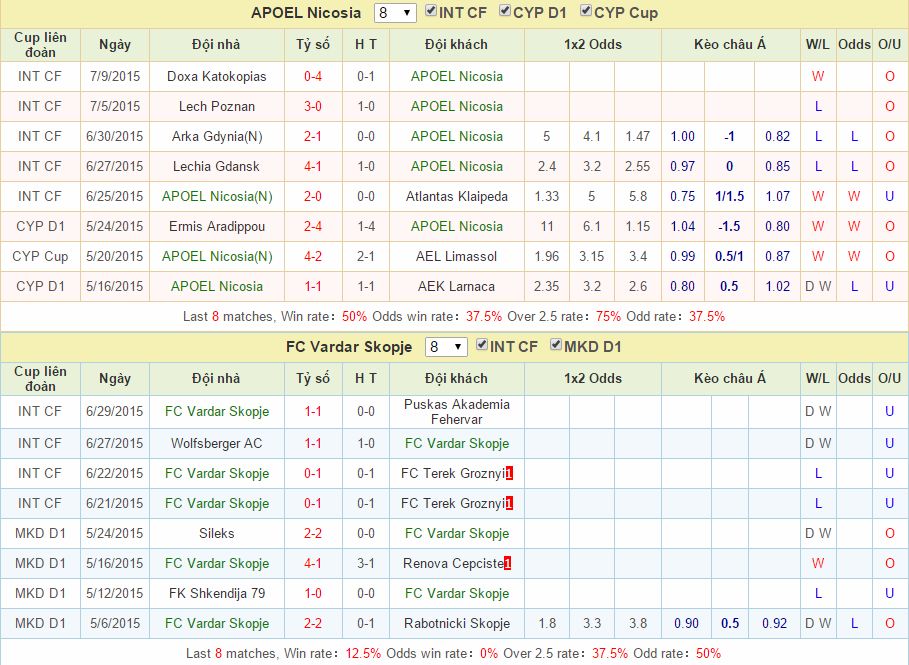The height and width of the screenshot is (665, 909).
Task: Click Vardar win rate 12.5% value
Action: click(363, 653)
